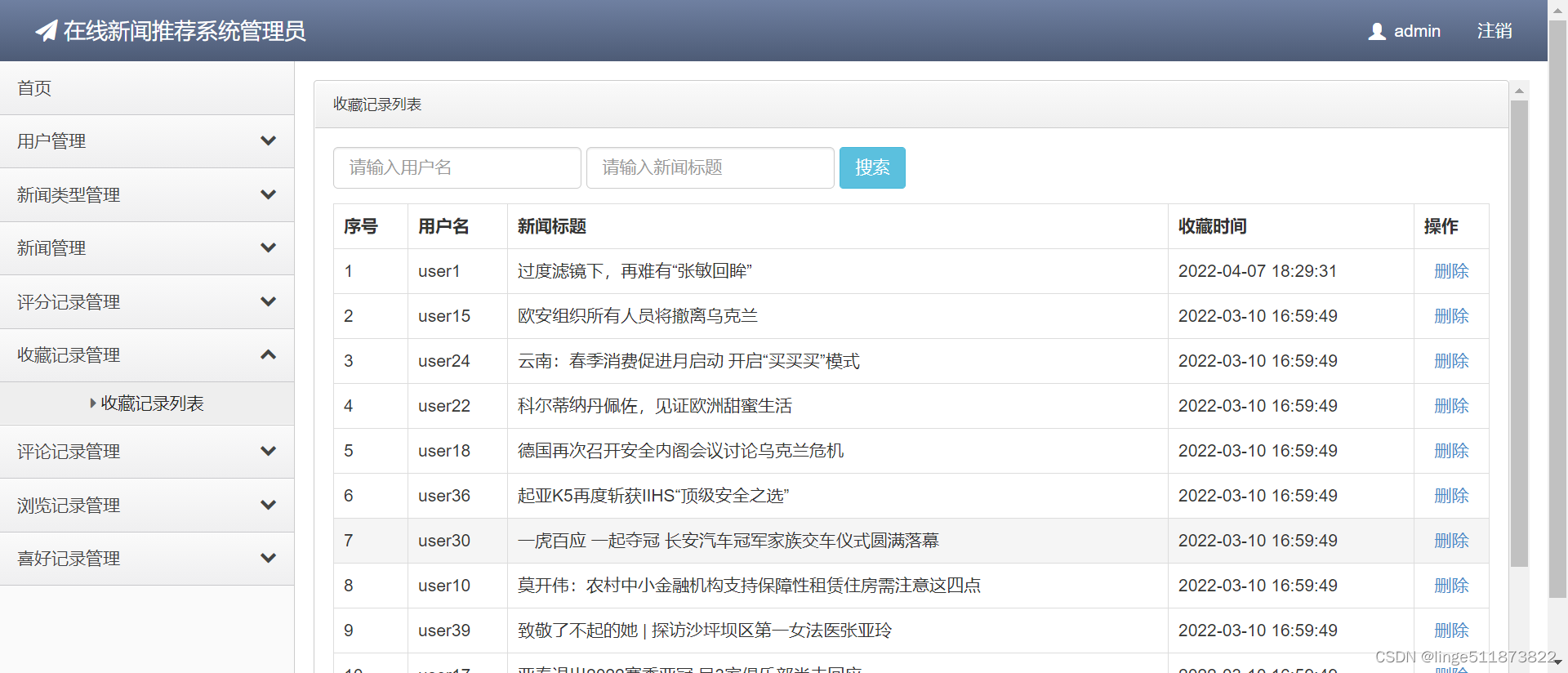
Task: Expand the 用户管理 chevron
Action: (268, 140)
